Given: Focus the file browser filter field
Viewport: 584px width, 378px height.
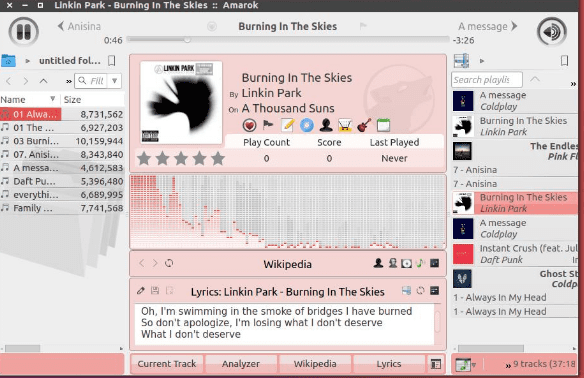Looking at the screenshot, I should point(92,81).
